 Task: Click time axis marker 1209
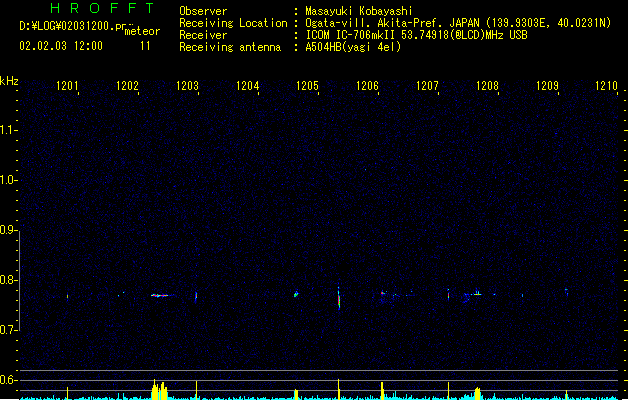pos(547,86)
